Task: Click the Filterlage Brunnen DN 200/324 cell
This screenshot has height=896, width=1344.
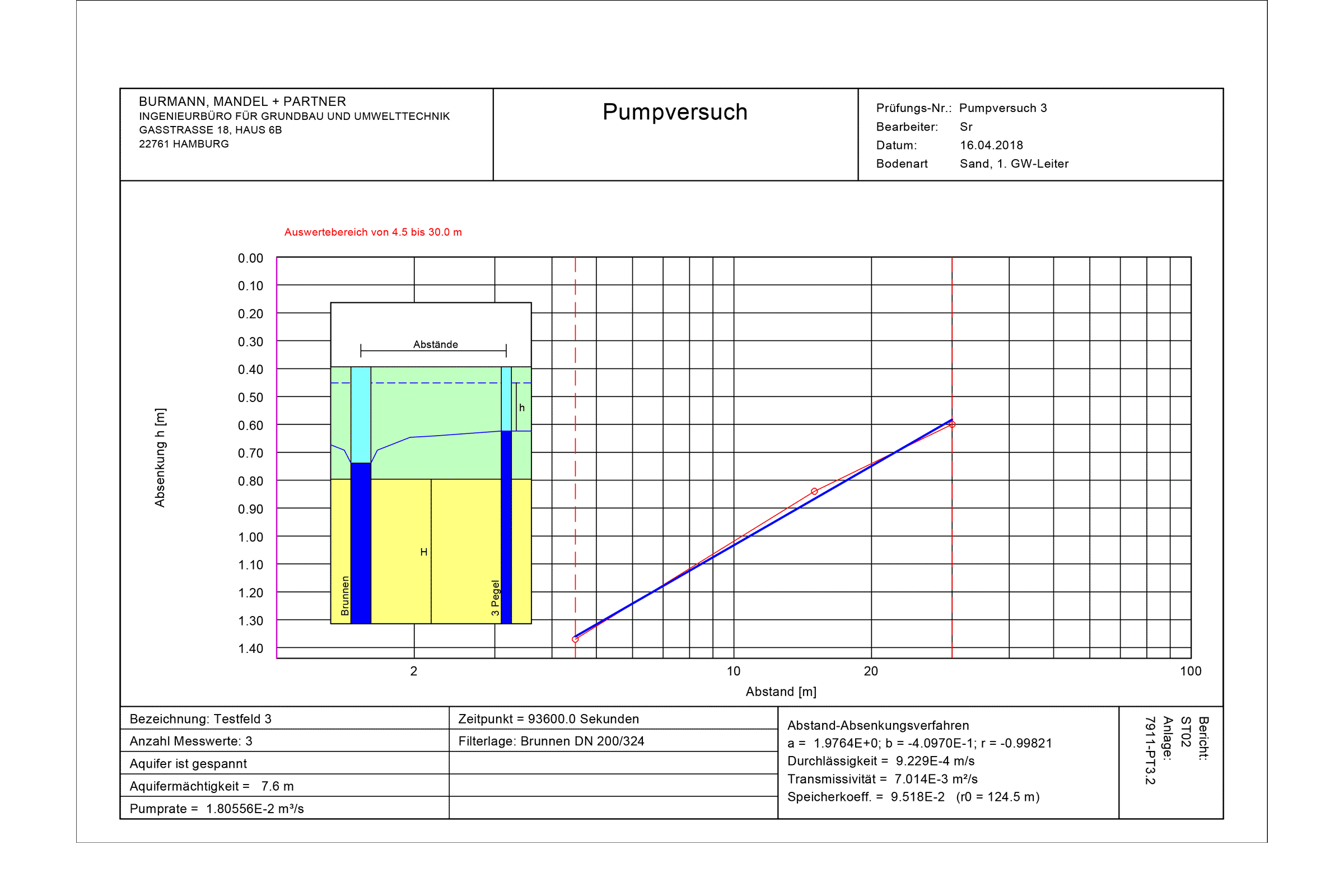Action: pyautogui.click(x=551, y=741)
